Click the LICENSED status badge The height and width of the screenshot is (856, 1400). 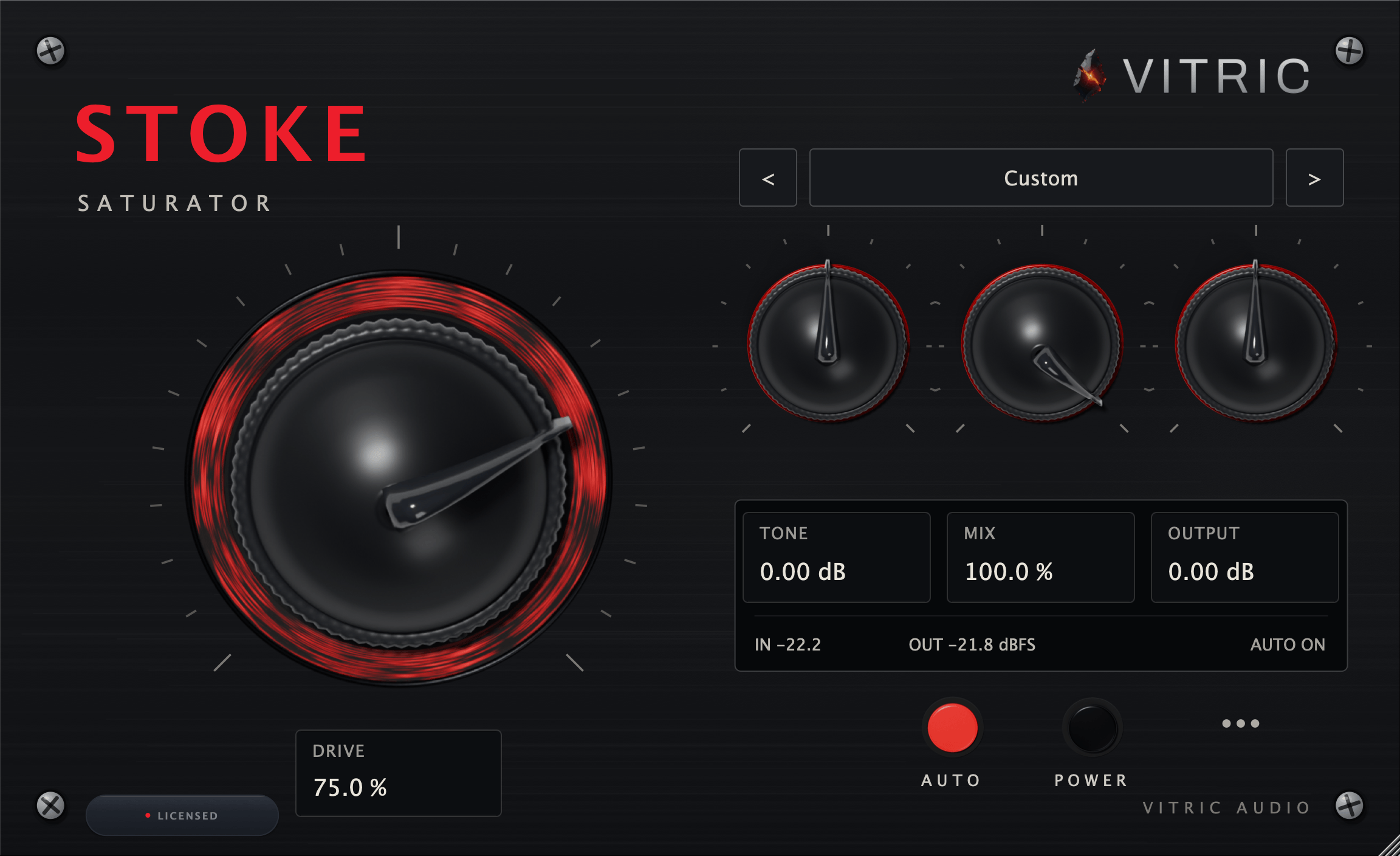pos(182,815)
